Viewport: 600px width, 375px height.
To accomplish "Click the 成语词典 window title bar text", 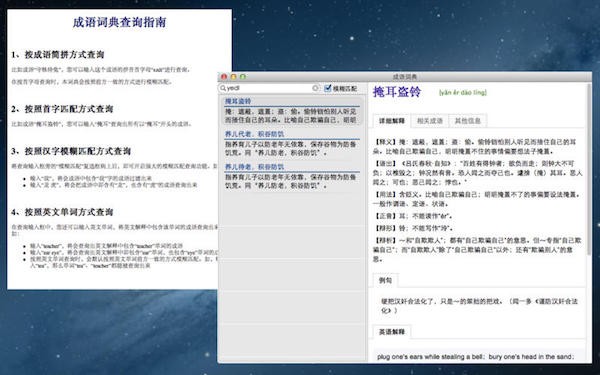I will pyautogui.click(x=405, y=77).
